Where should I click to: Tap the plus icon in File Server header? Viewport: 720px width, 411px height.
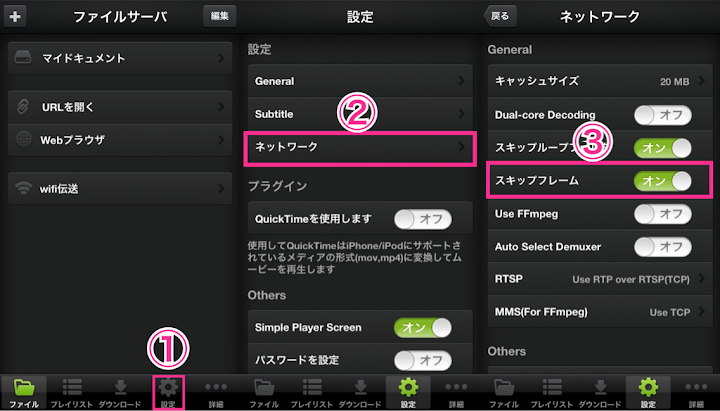tap(15, 17)
